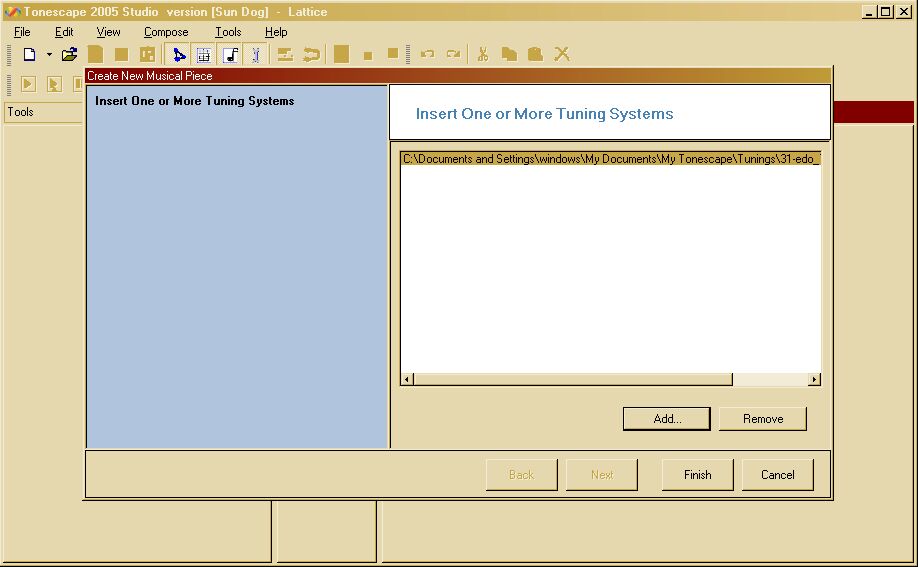
Task: Open the File menu
Action: coord(22,32)
